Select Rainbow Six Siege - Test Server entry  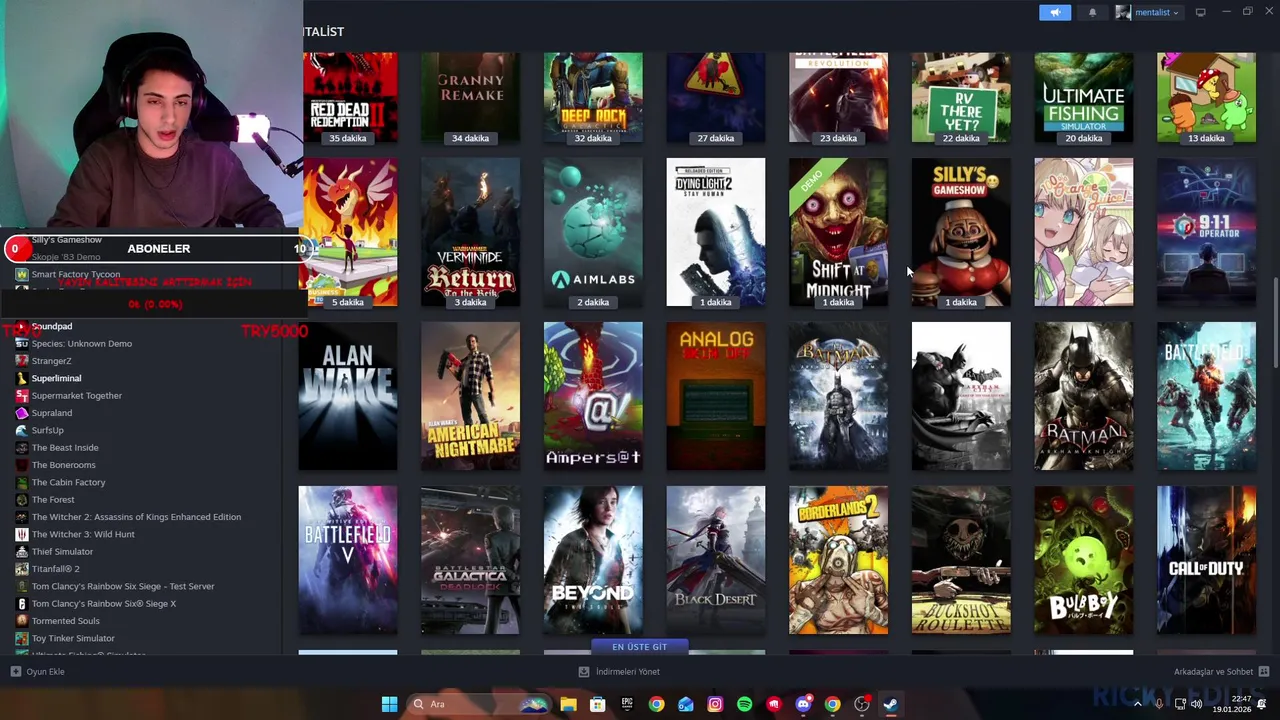123,586
